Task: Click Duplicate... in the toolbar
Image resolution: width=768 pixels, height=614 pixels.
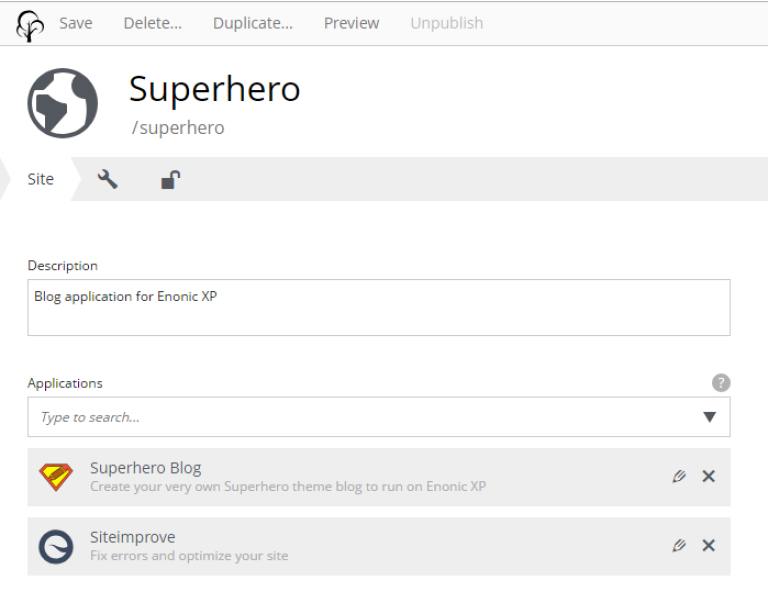Action: coord(252,23)
